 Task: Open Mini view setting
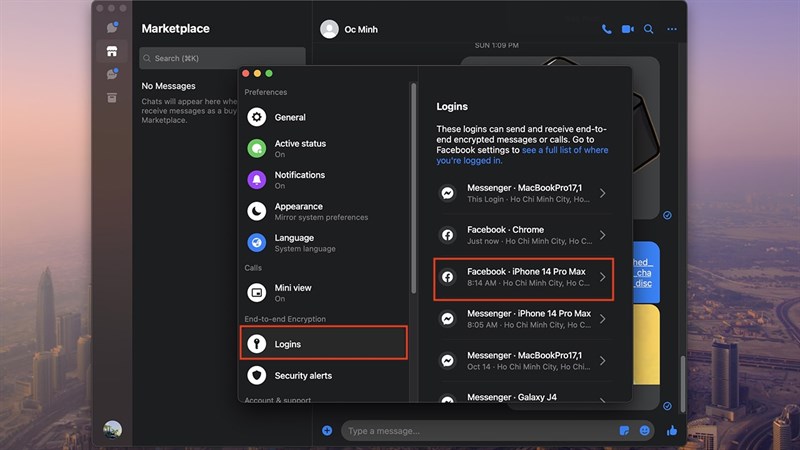[x=292, y=292]
